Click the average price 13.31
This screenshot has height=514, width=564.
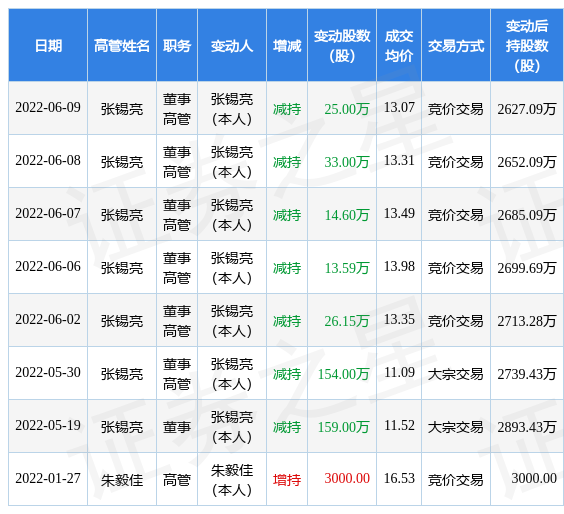pos(399,160)
